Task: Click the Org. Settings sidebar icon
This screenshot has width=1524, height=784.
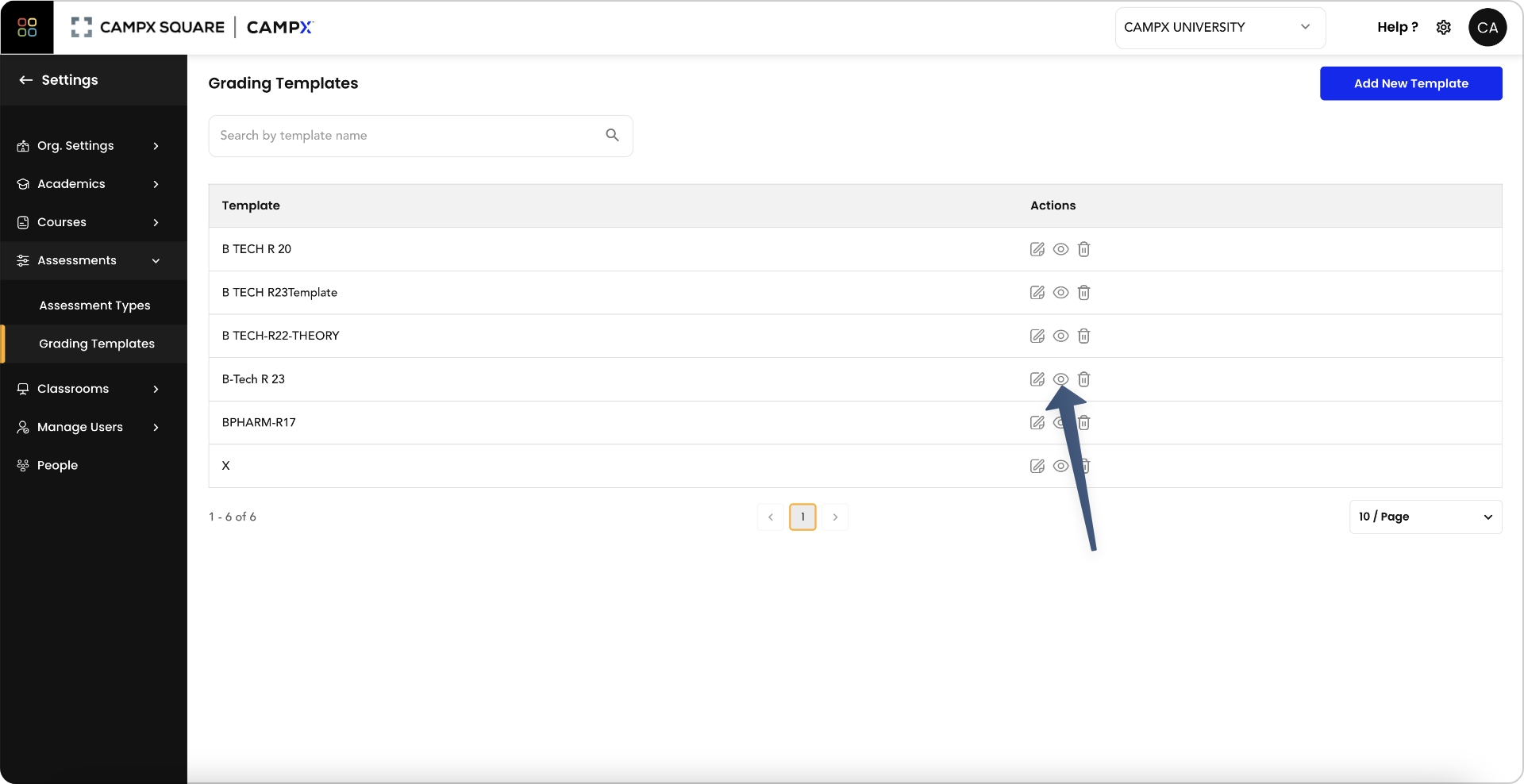Action: coord(23,146)
